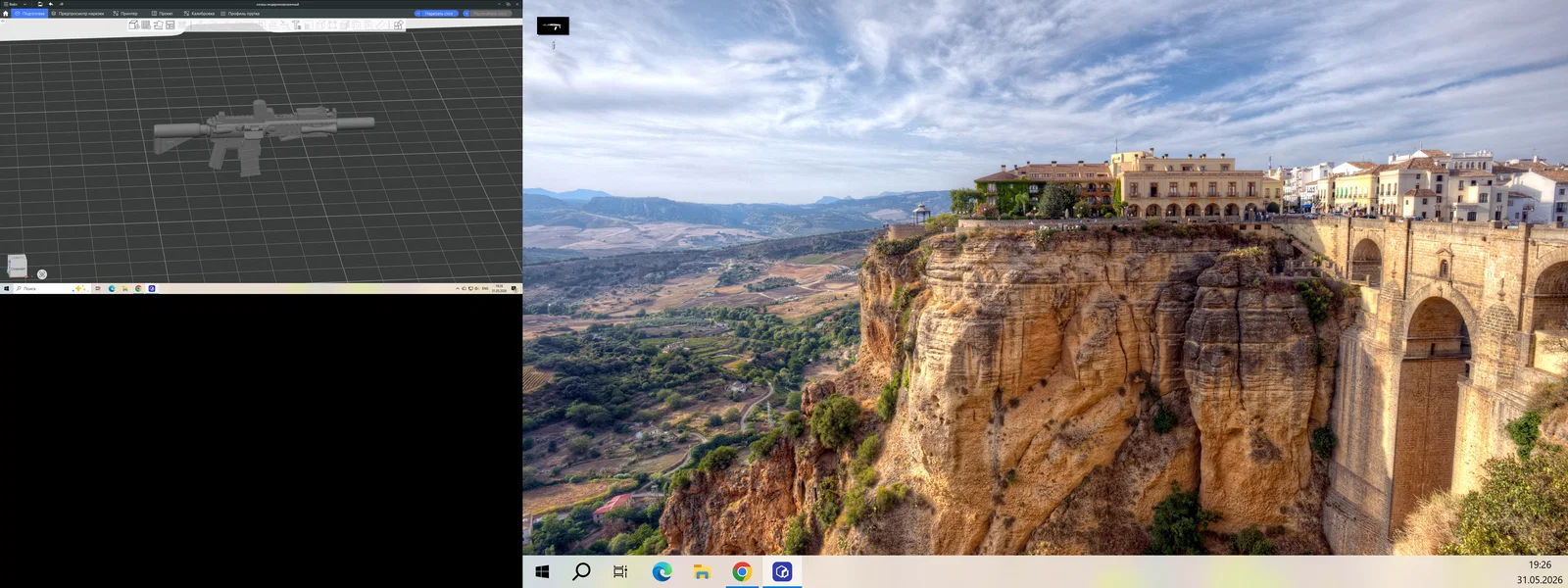Image resolution: width=1568 pixels, height=588 pixels.
Task: Select the Text shape tool in the toolbar
Action: (296, 24)
